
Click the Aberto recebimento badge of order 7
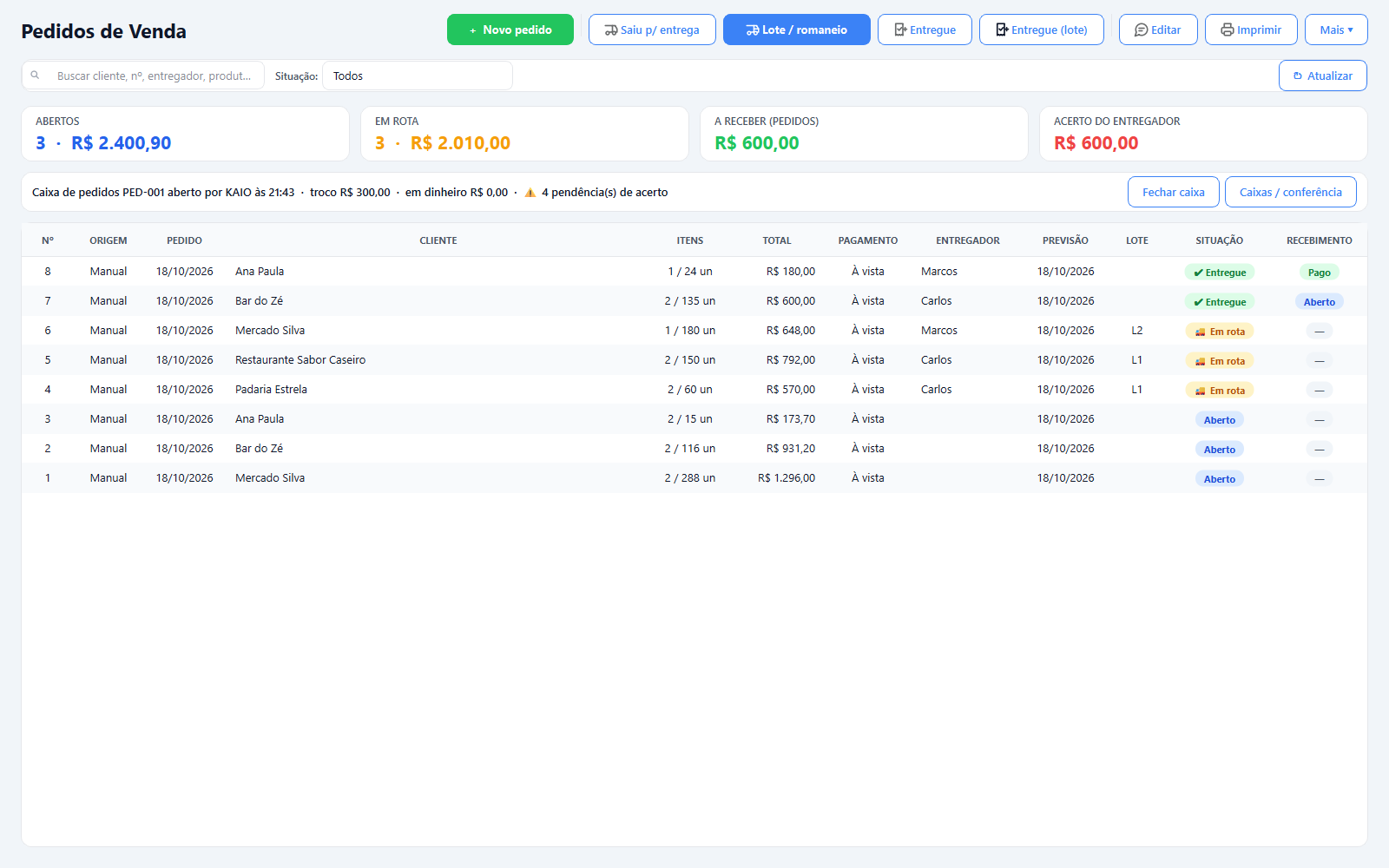pyautogui.click(x=1320, y=302)
